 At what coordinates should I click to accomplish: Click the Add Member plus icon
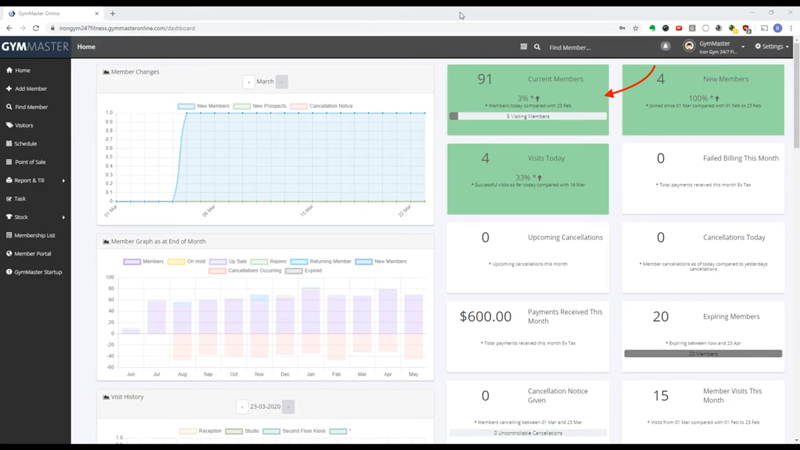click(9, 88)
